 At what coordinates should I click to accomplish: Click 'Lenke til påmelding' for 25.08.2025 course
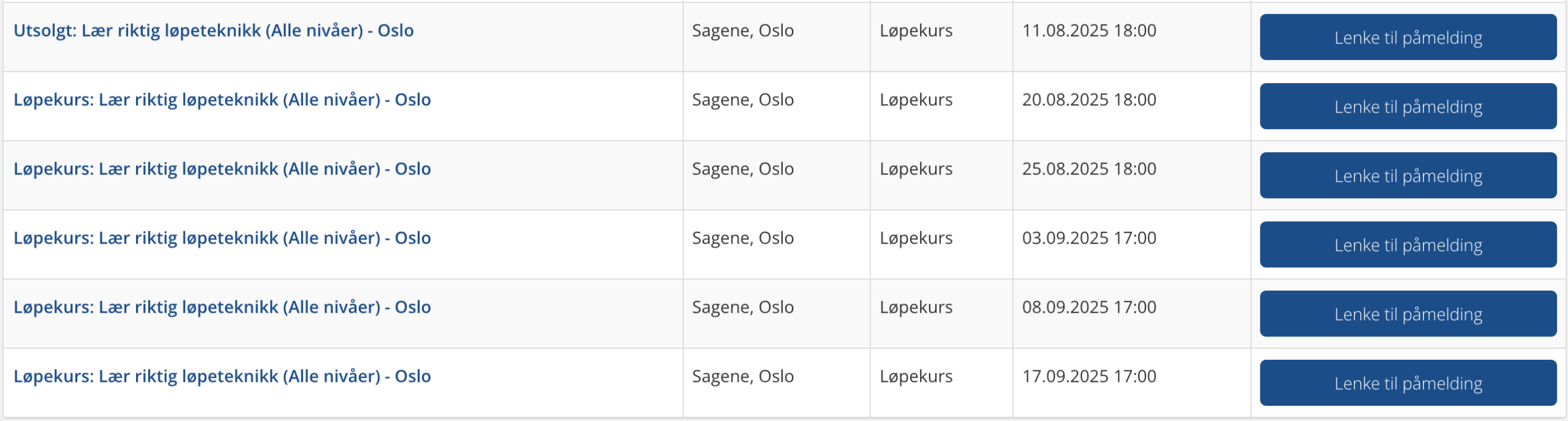1408,176
